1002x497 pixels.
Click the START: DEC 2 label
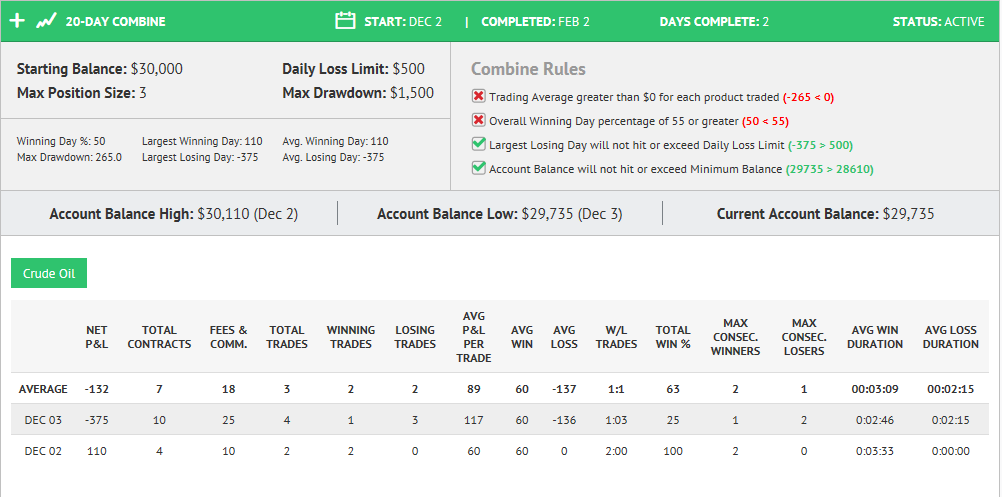pos(403,22)
